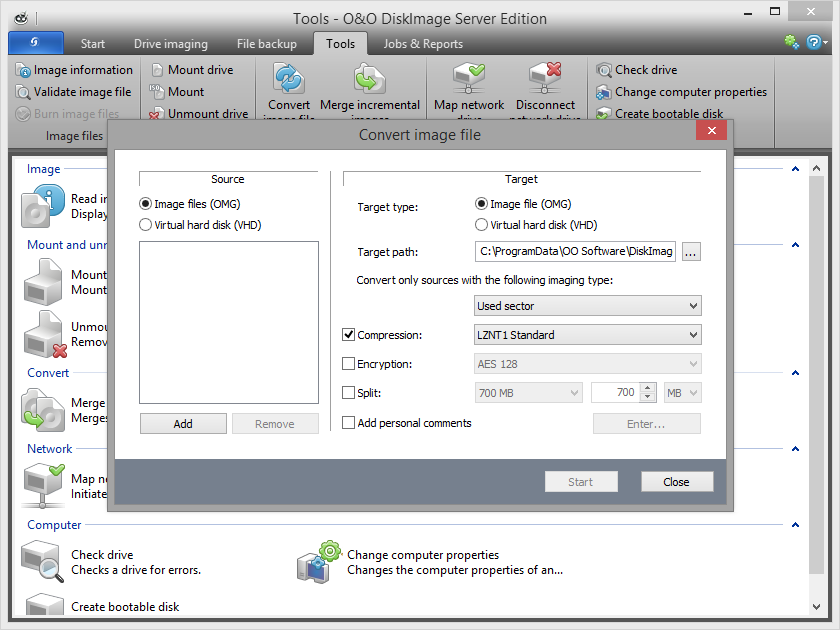Select the Tools tab
The image size is (840, 630).
tap(341, 44)
